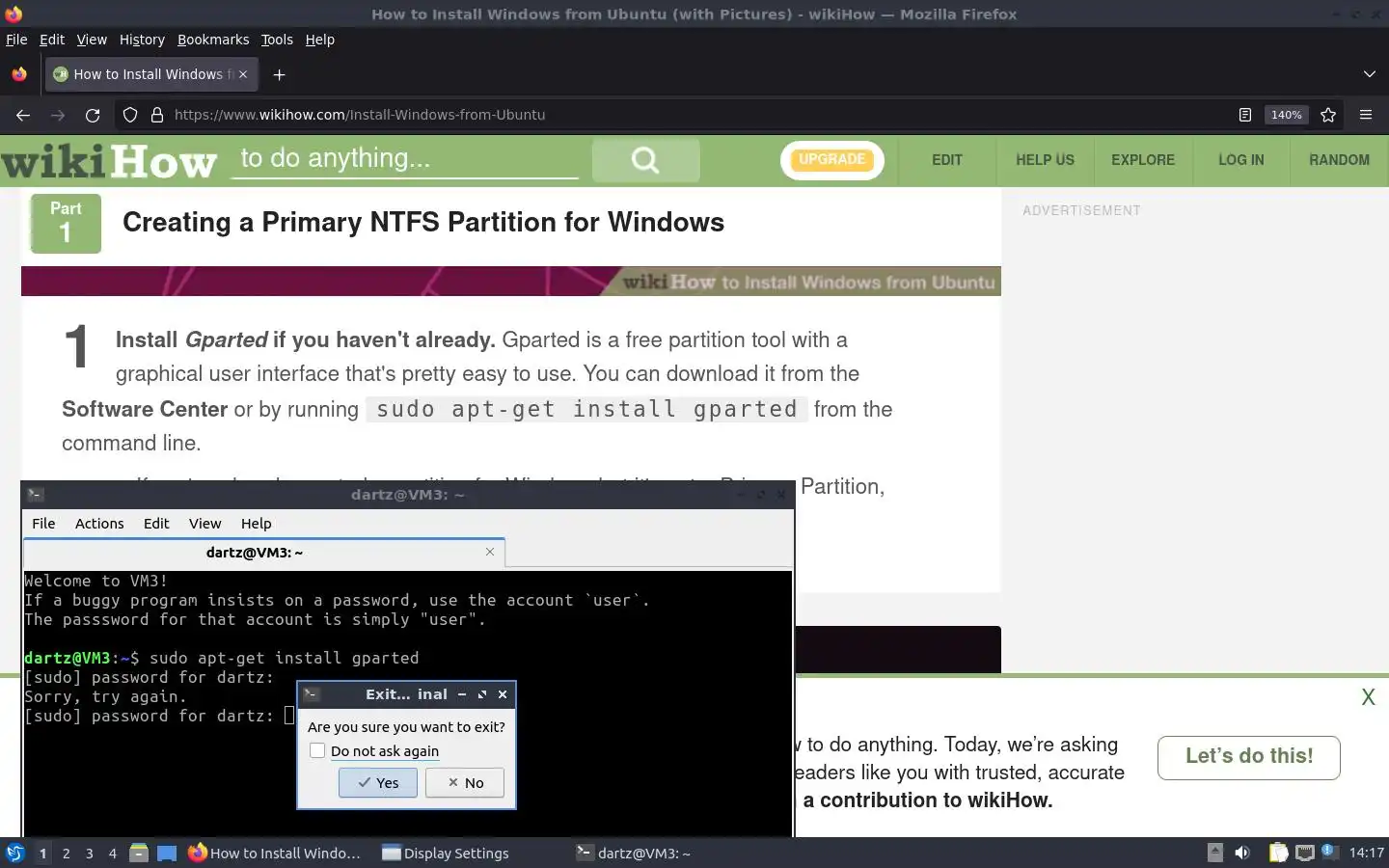This screenshot has height=868, width=1389.
Task: Click the site security padlock icon
Action: pyautogui.click(x=157, y=115)
